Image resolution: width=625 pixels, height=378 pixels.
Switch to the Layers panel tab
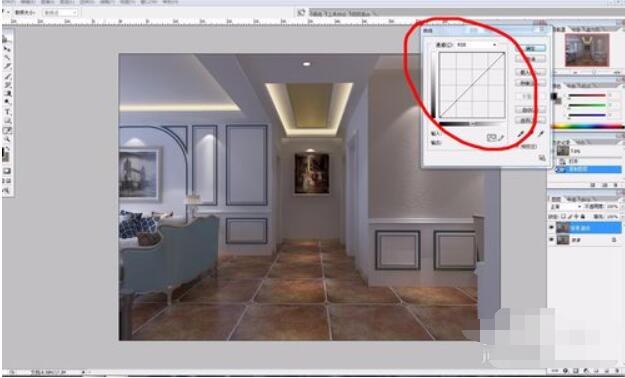556,199
